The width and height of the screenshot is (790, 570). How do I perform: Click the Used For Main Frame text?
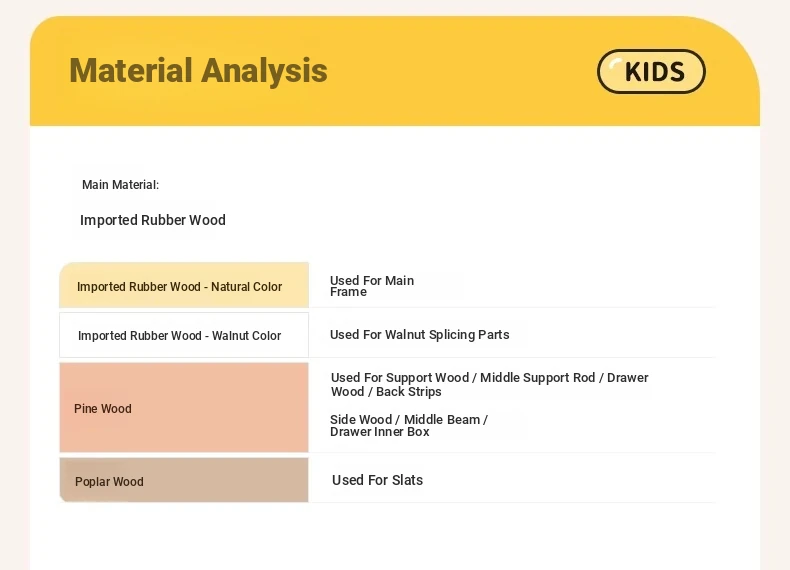pyautogui.click(x=372, y=286)
